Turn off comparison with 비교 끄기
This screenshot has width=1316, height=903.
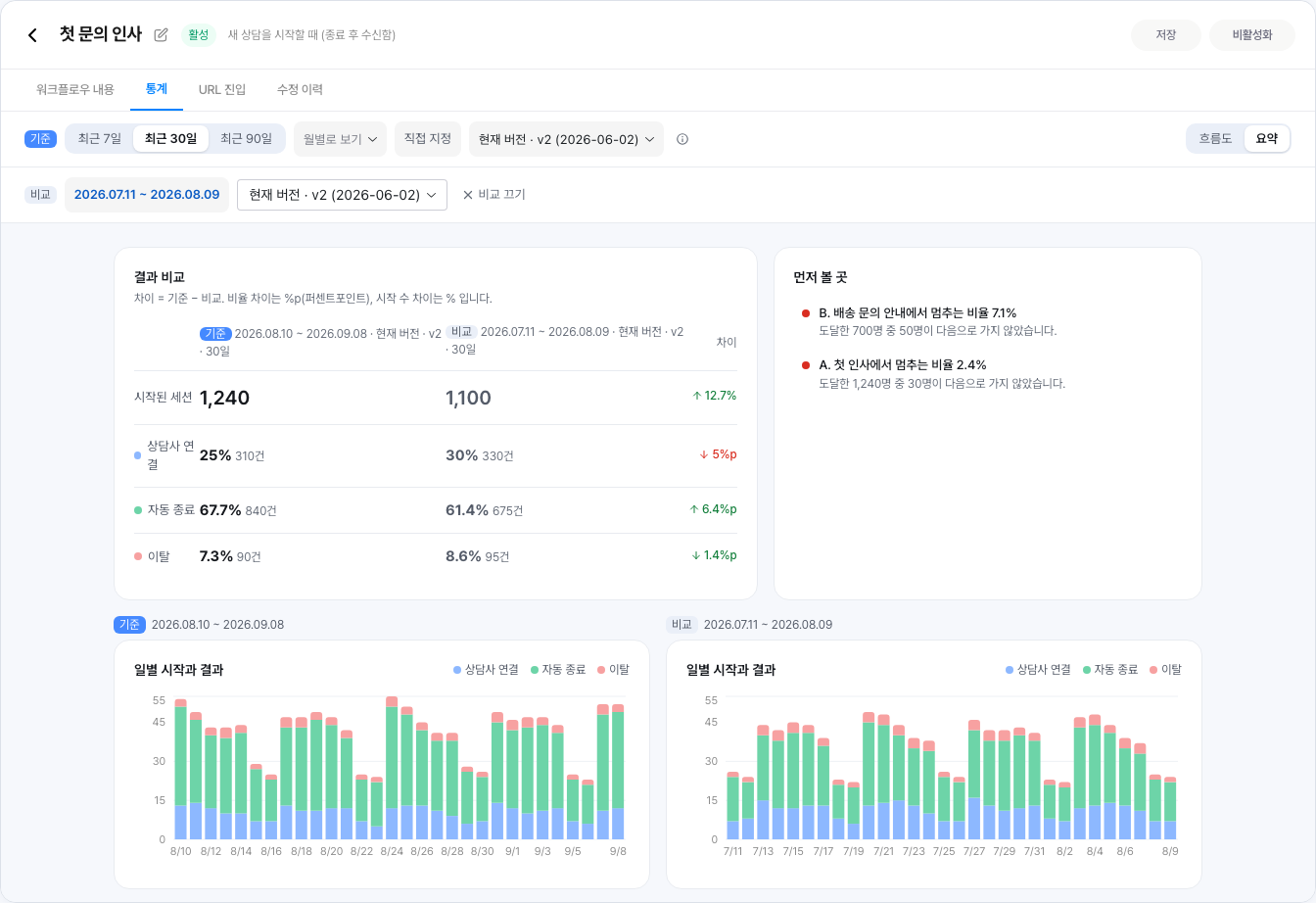494,195
